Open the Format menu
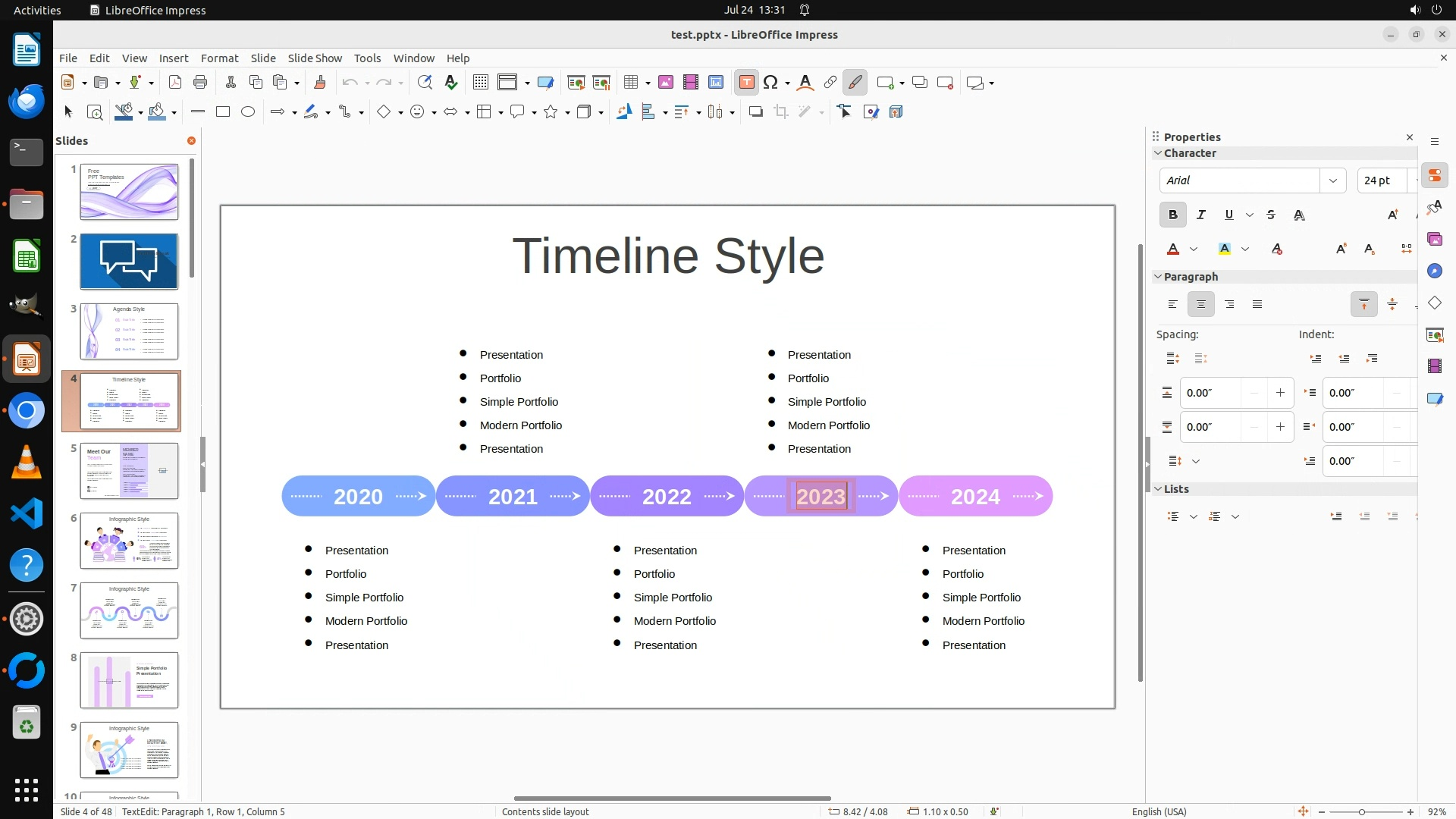The height and width of the screenshot is (819, 1456). pos(219,58)
